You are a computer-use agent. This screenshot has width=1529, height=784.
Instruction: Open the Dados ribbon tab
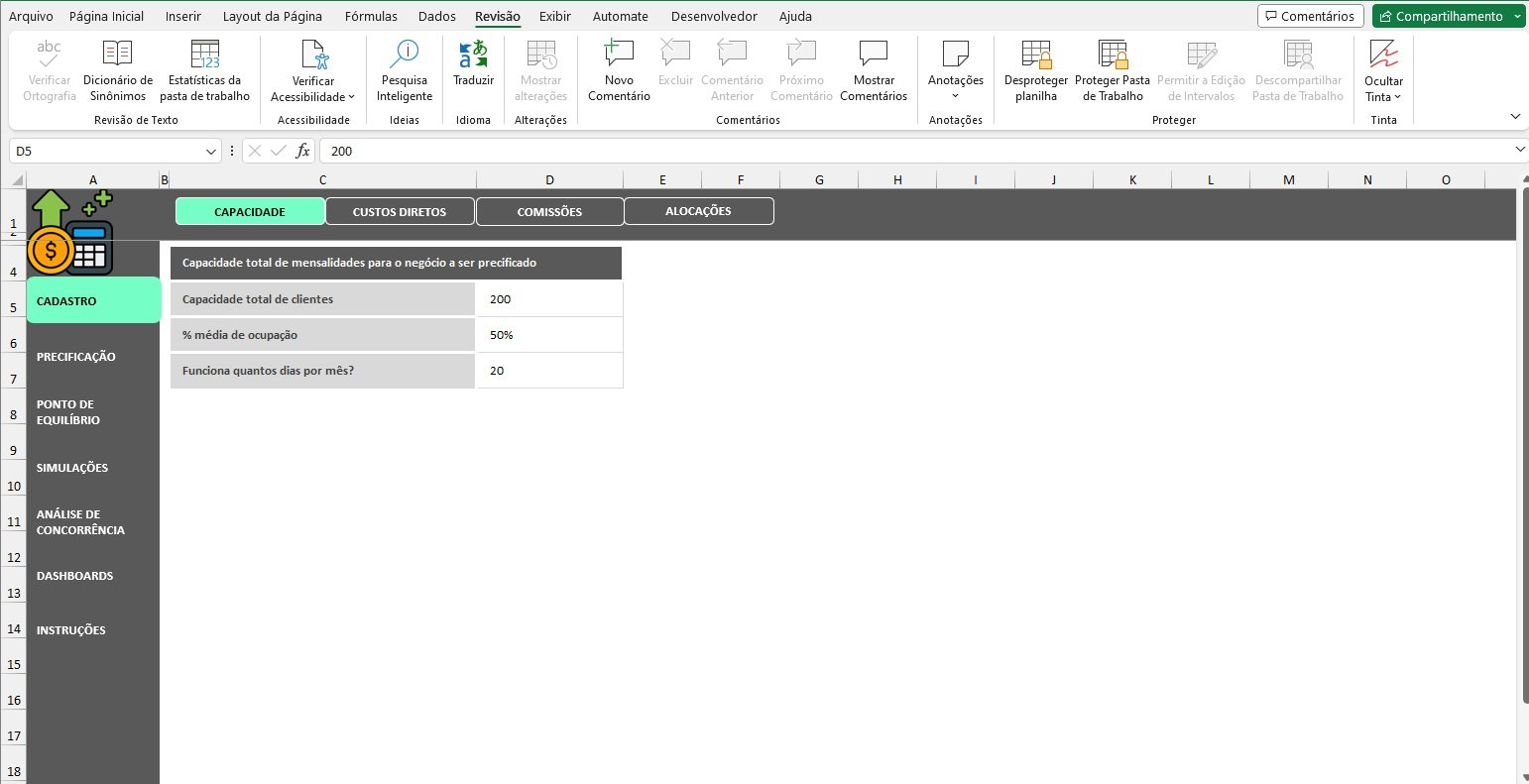(x=437, y=16)
